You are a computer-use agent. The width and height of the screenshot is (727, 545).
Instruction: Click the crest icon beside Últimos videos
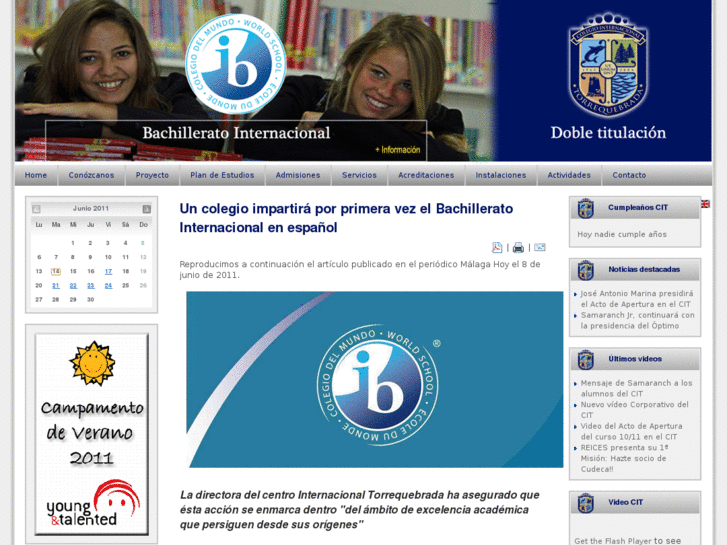point(586,359)
